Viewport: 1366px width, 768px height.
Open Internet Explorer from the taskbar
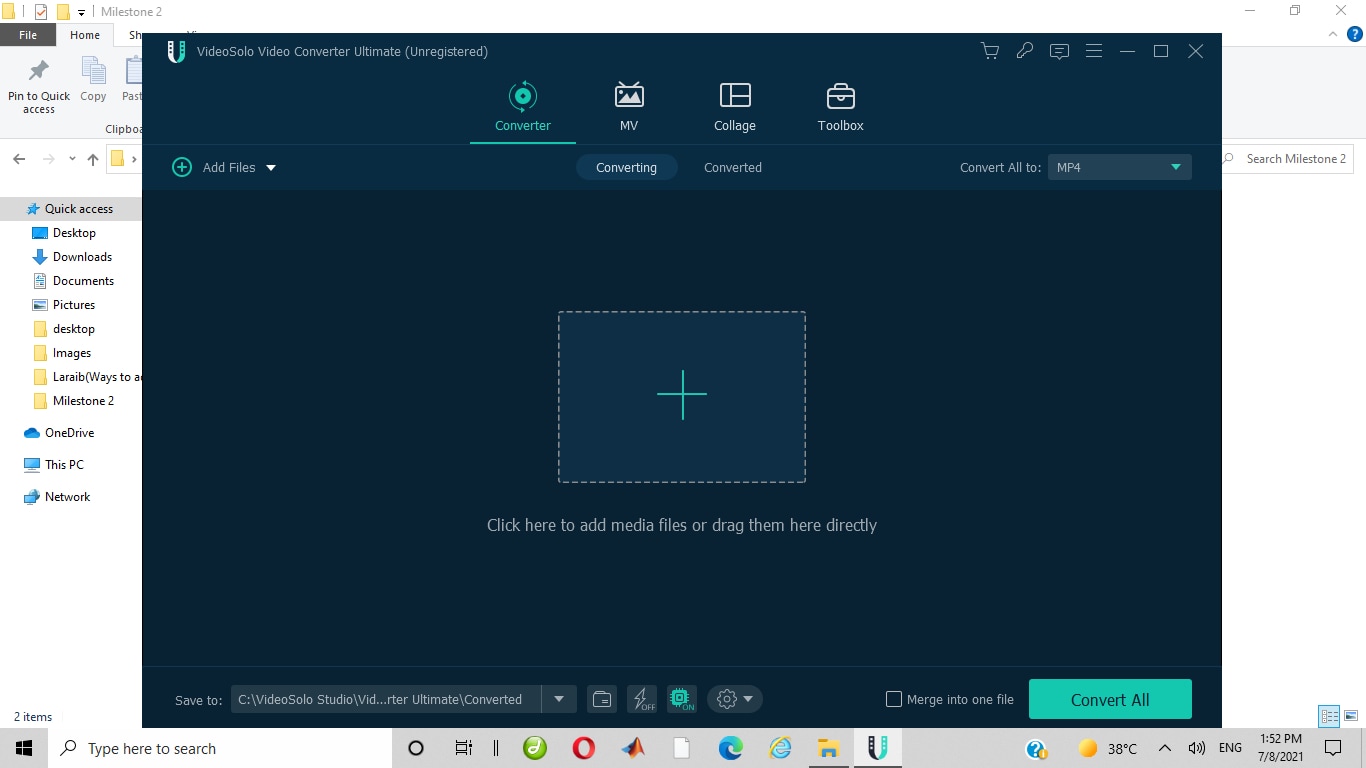pyautogui.click(x=780, y=748)
